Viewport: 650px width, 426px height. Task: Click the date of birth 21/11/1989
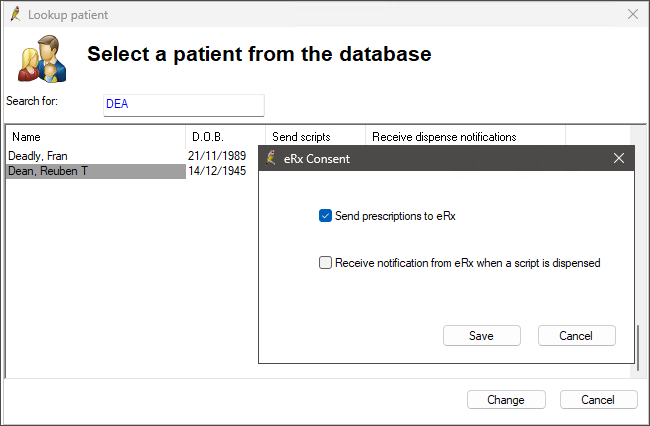[x=217, y=156]
